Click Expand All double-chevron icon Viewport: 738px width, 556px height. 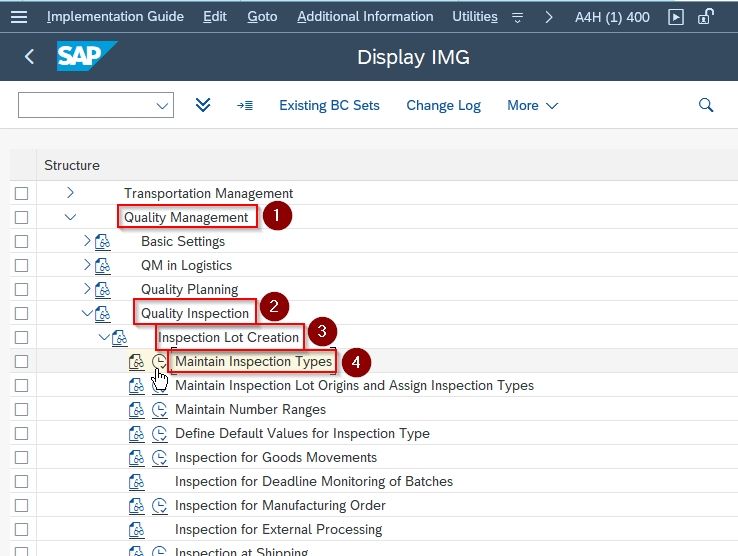pyautogui.click(x=203, y=105)
